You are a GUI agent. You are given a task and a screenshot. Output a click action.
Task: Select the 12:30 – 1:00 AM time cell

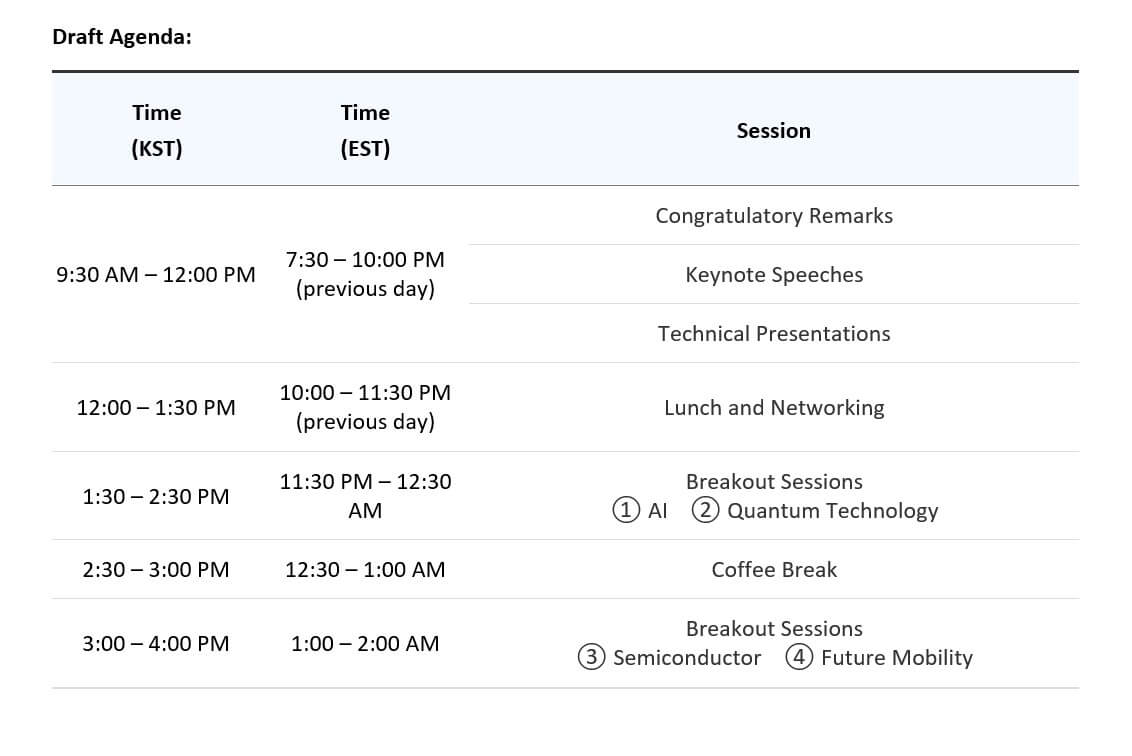click(x=365, y=570)
